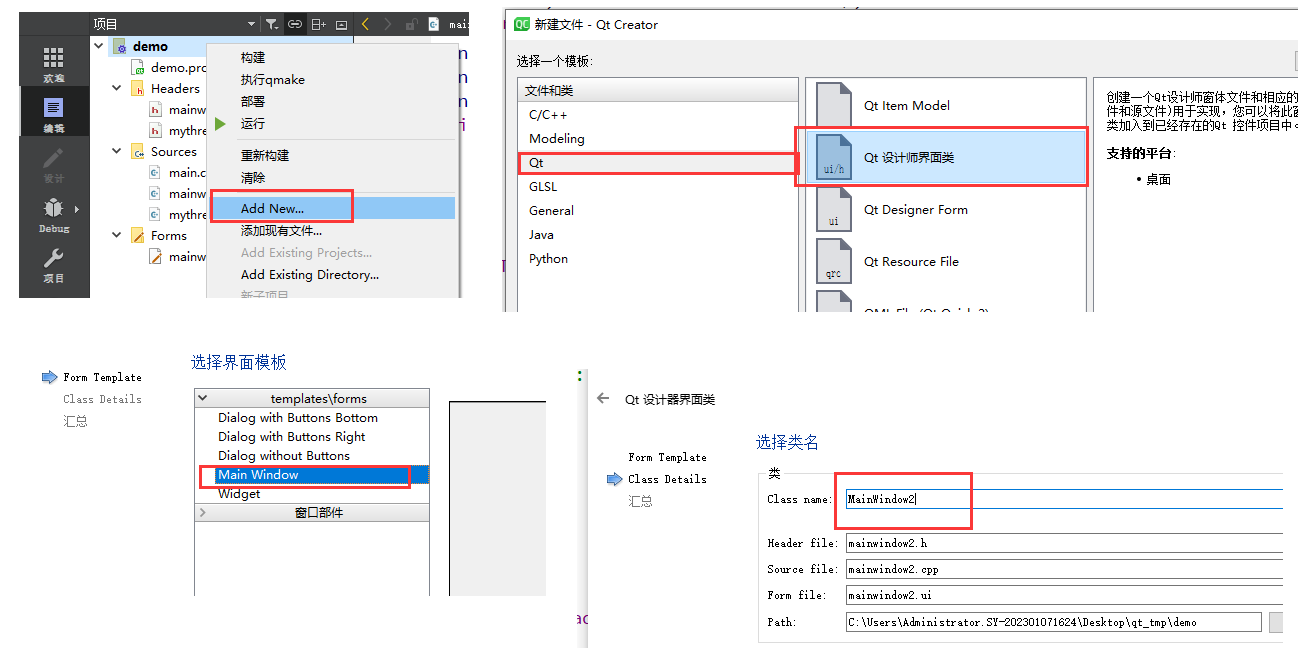Click the go forward arrow in toolbar
Screen dimensions: 1302x648
tap(388, 24)
